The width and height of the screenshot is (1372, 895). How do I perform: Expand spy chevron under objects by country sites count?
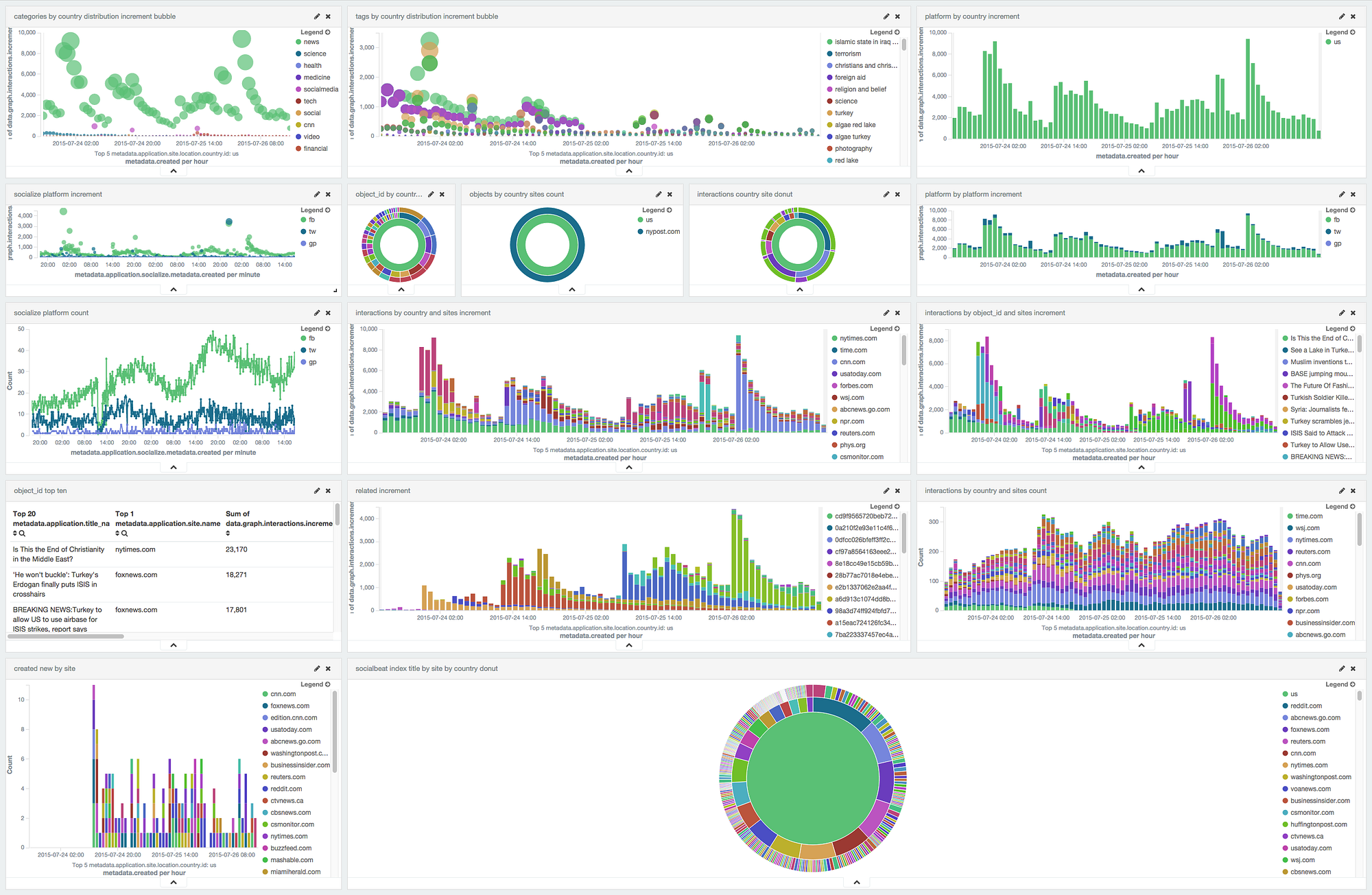[x=572, y=289]
